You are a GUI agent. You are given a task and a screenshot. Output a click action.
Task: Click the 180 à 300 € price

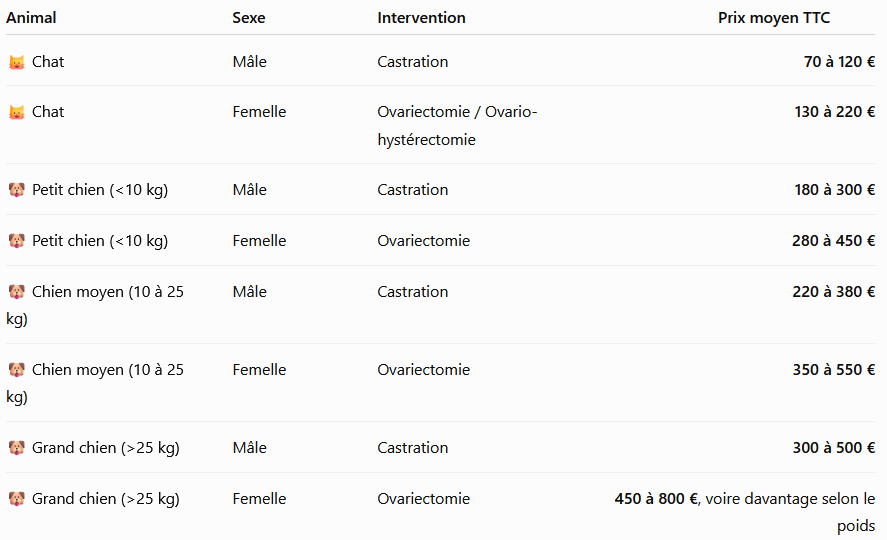coord(835,189)
